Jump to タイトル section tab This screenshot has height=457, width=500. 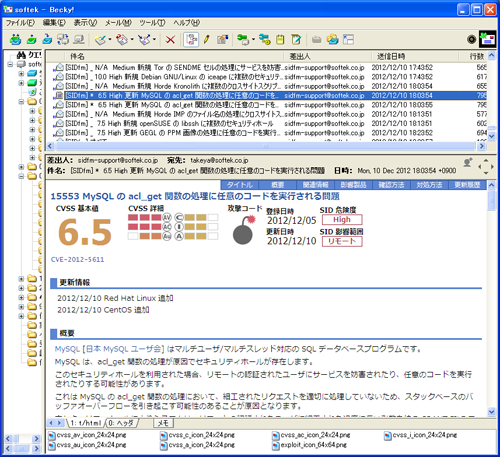coord(240,185)
